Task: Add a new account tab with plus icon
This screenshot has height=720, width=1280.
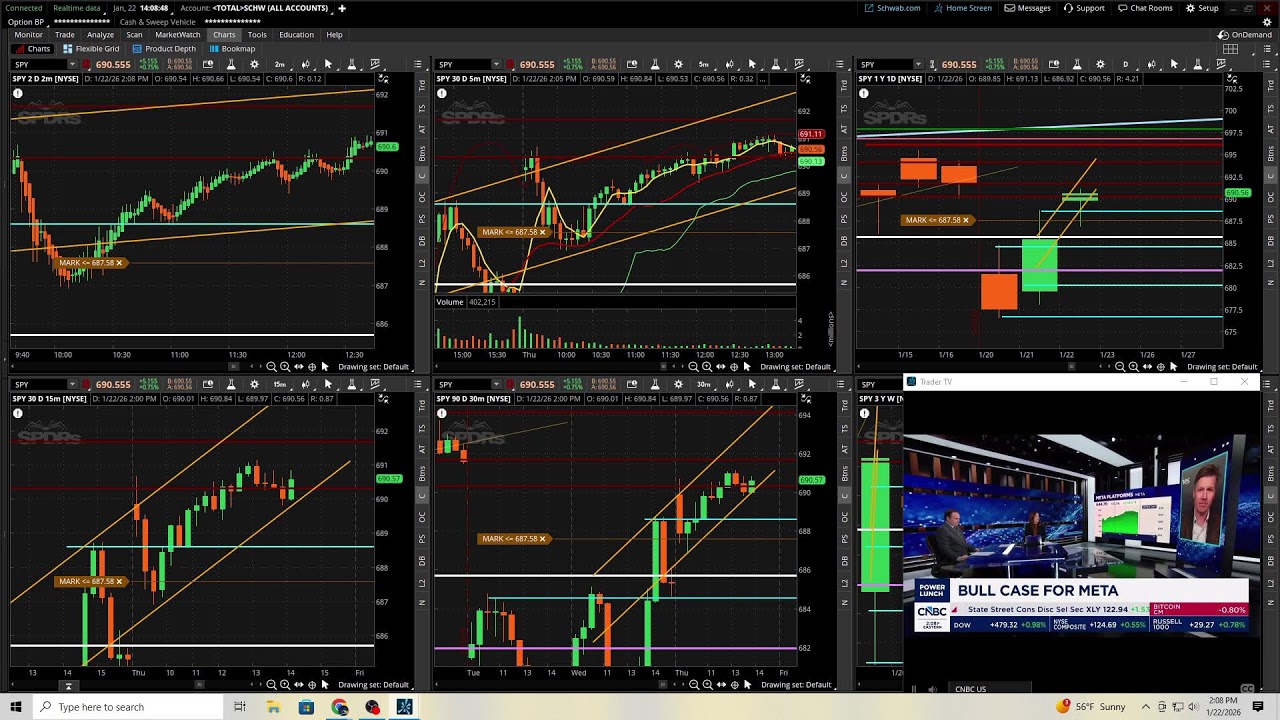Action: pos(342,8)
